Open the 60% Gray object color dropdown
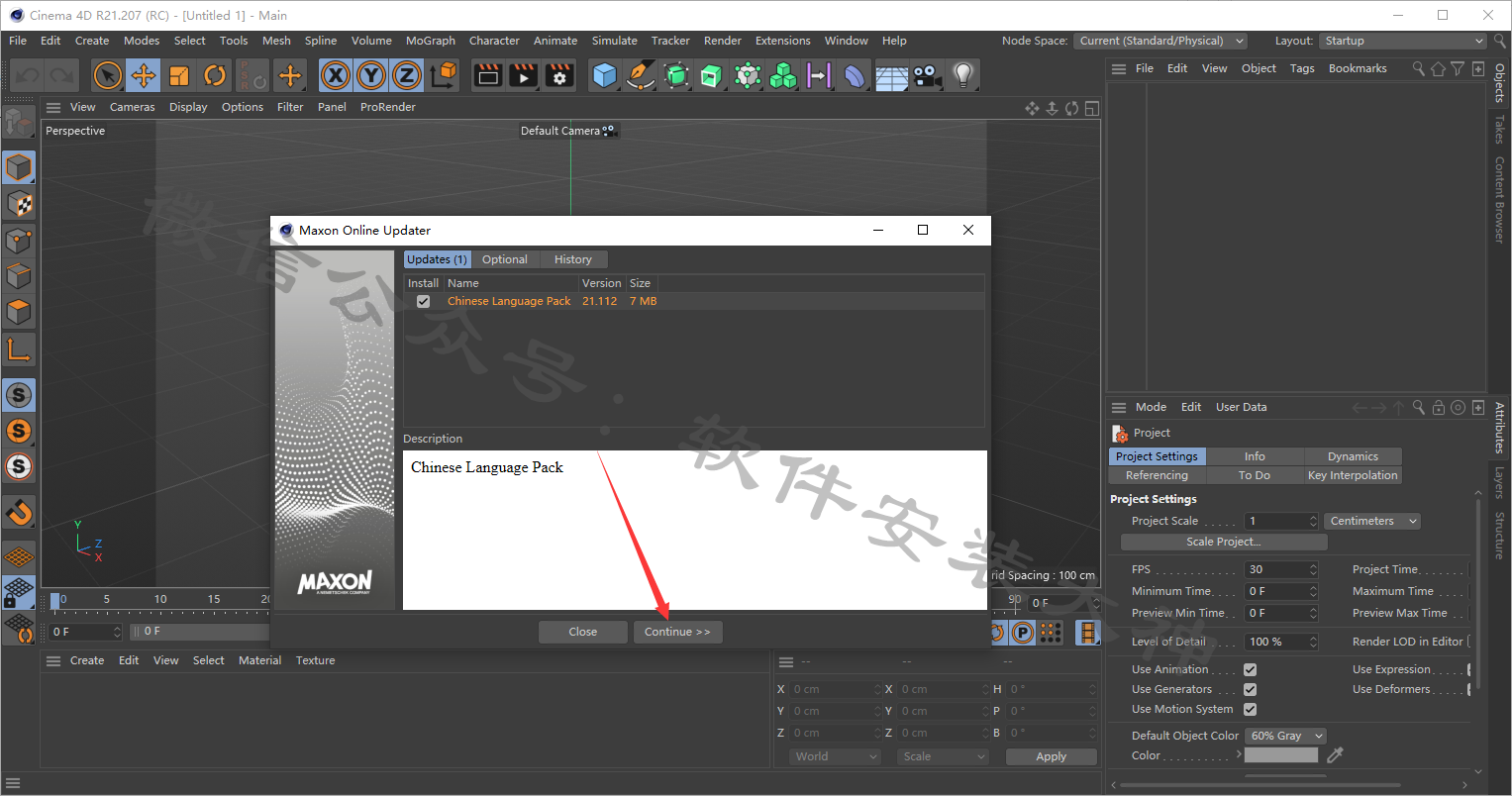1512x796 pixels. [1285, 736]
